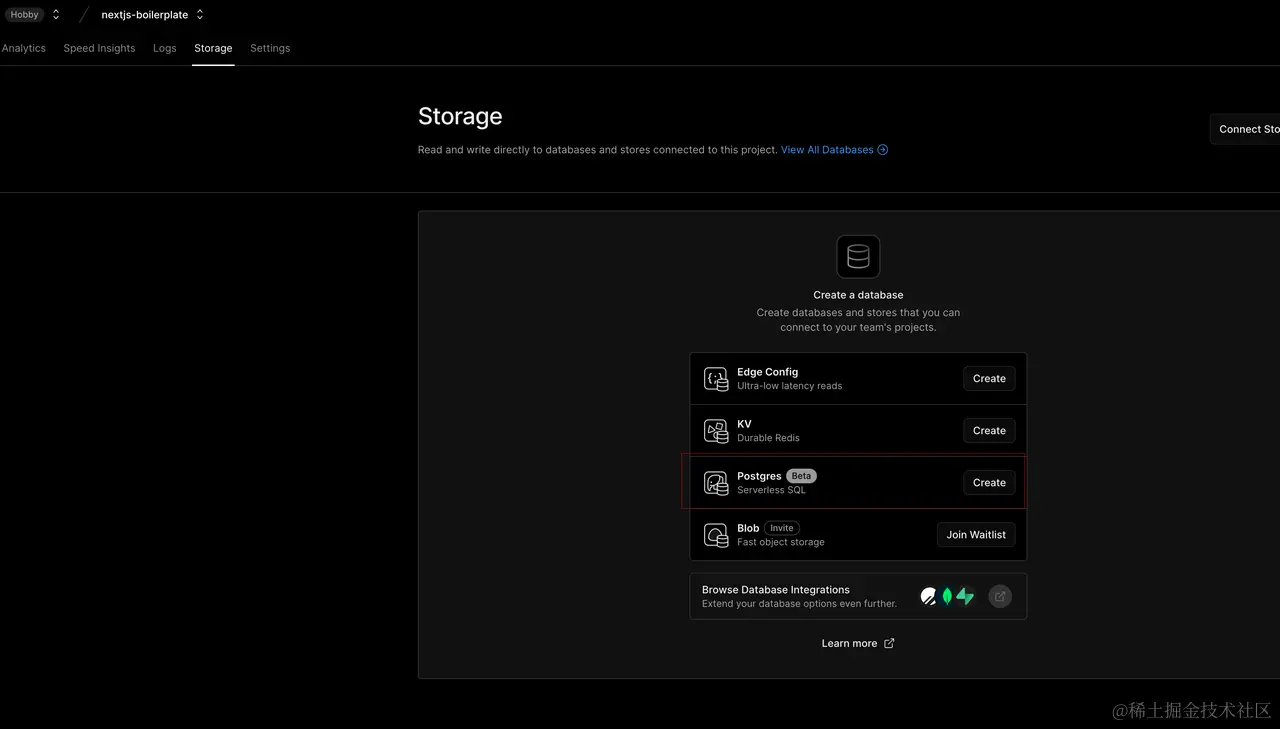Click the Invite badge next to Blob
Viewport: 1280px width, 729px height.
pos(782,528)
